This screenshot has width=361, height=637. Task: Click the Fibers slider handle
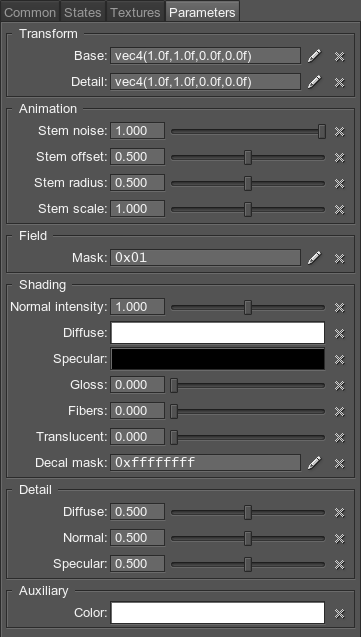[174, 412]
